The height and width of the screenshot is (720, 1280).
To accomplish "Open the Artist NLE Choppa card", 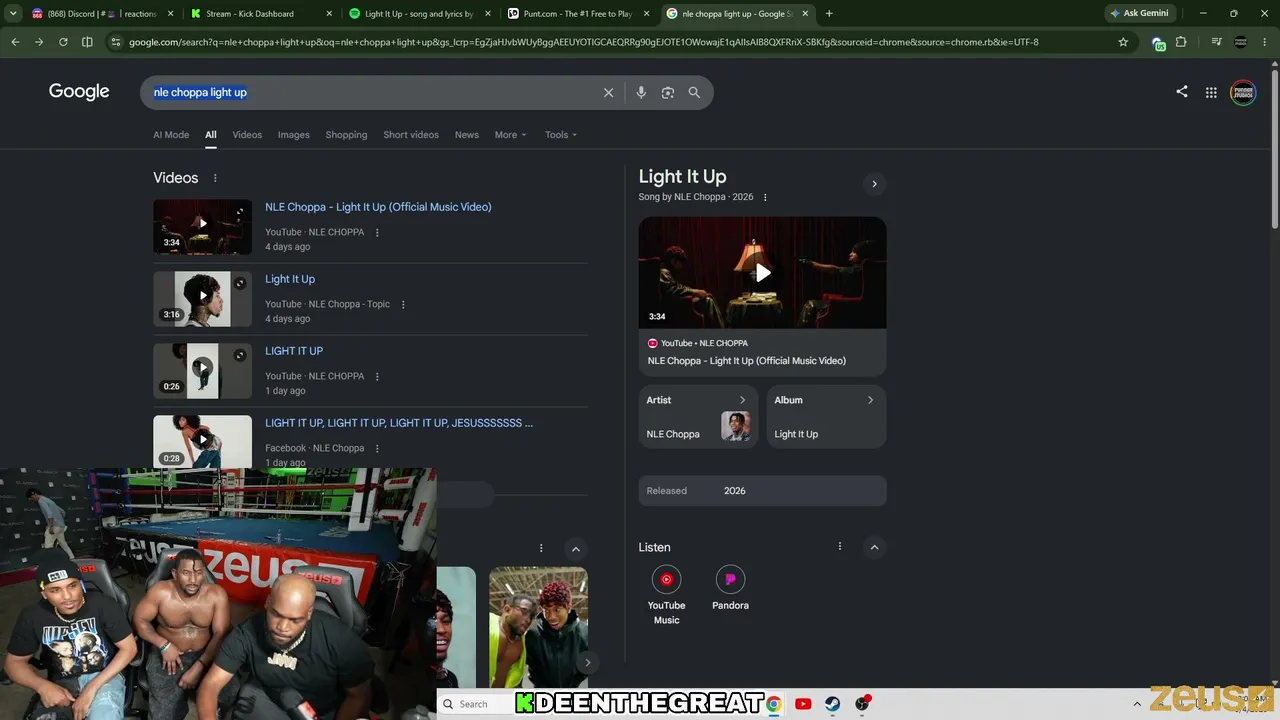I will tap(698, 417).
